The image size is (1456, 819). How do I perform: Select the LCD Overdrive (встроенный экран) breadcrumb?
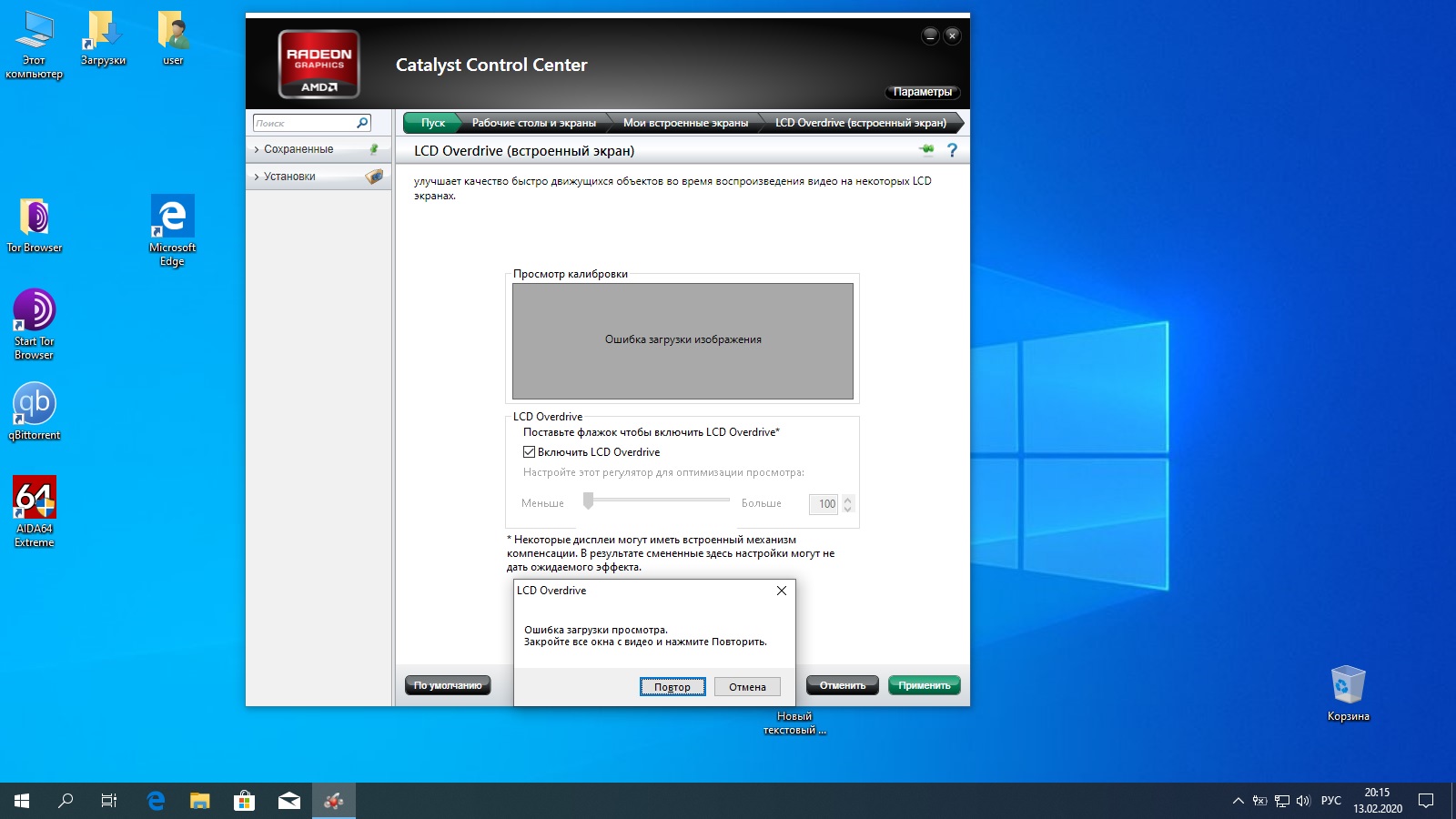point(861,123)
